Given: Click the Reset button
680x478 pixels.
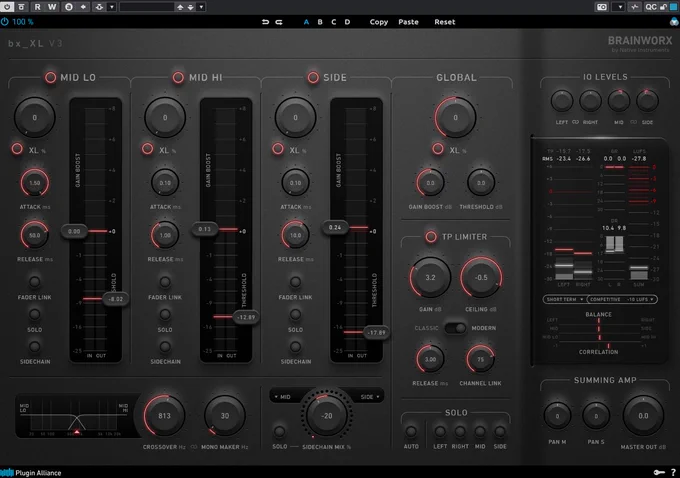Looking at the screenshot, I should click(x=445, y=22).
